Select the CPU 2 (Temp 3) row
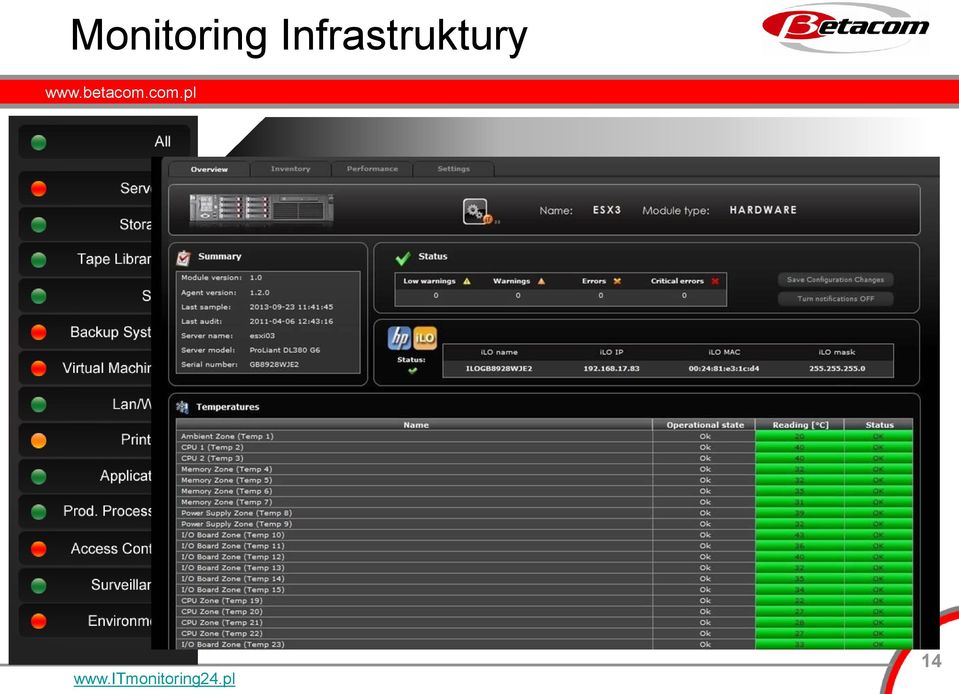 pos(544,459)
